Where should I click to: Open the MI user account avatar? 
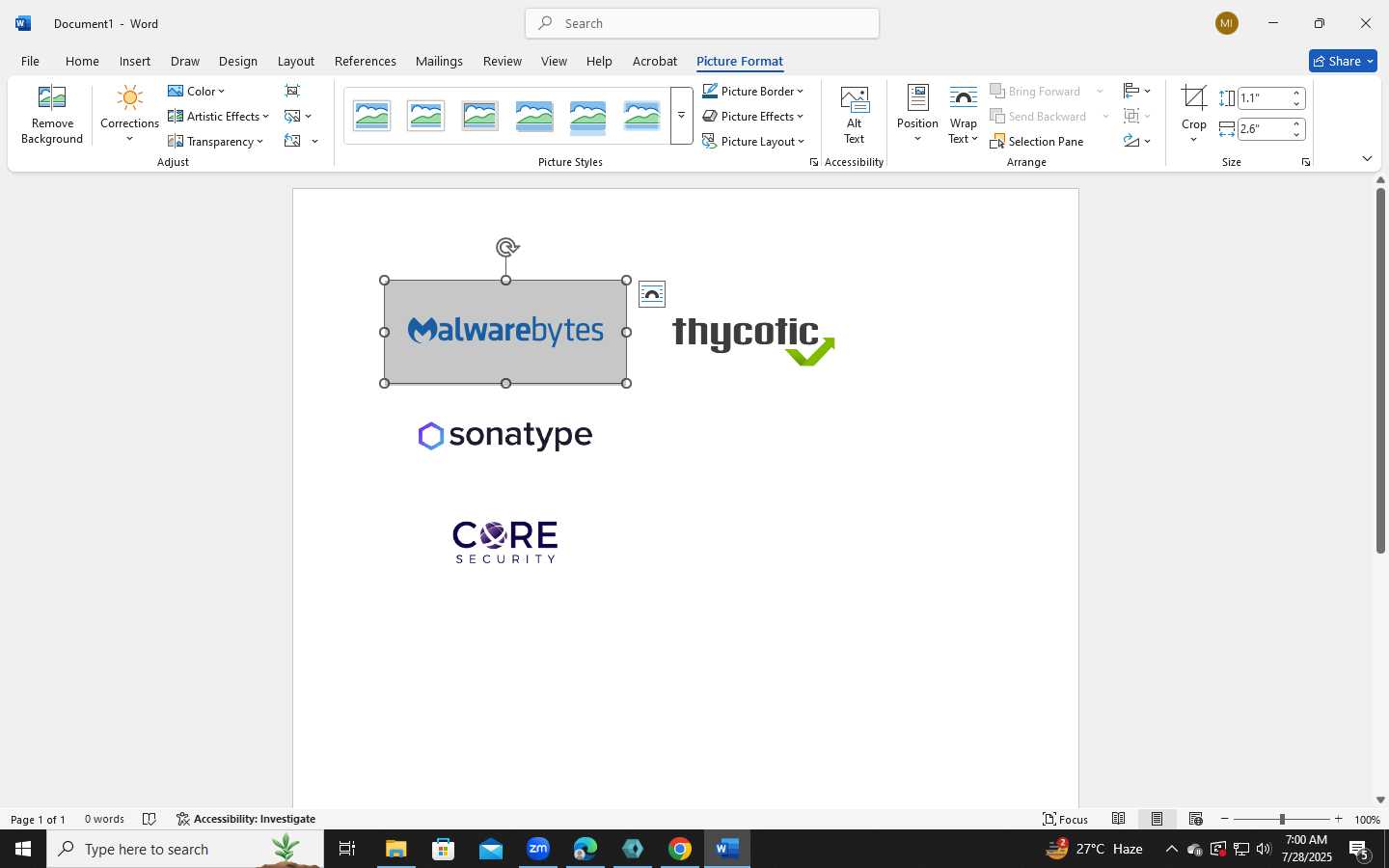pyautogui.click(x=1227, y=23)
